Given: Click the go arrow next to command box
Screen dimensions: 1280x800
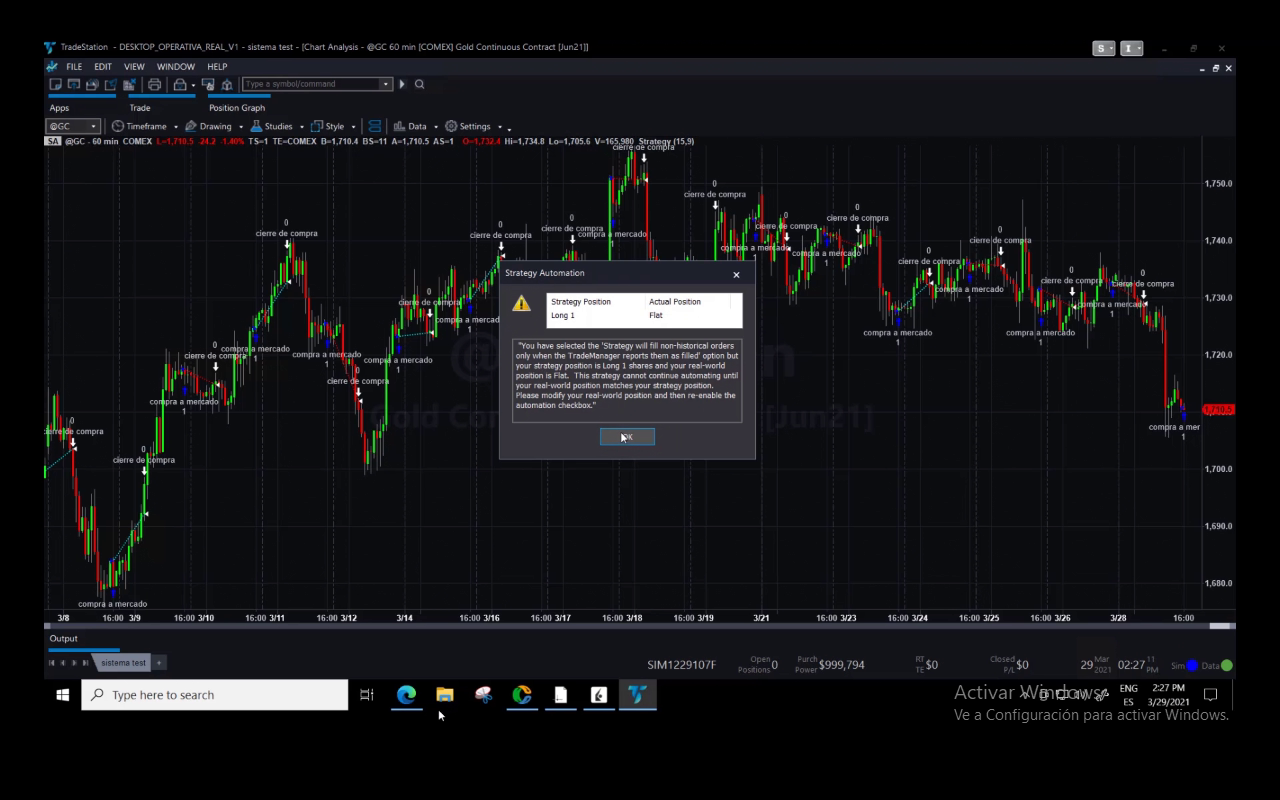Looking at the screenshot, I should pos(402,84).
